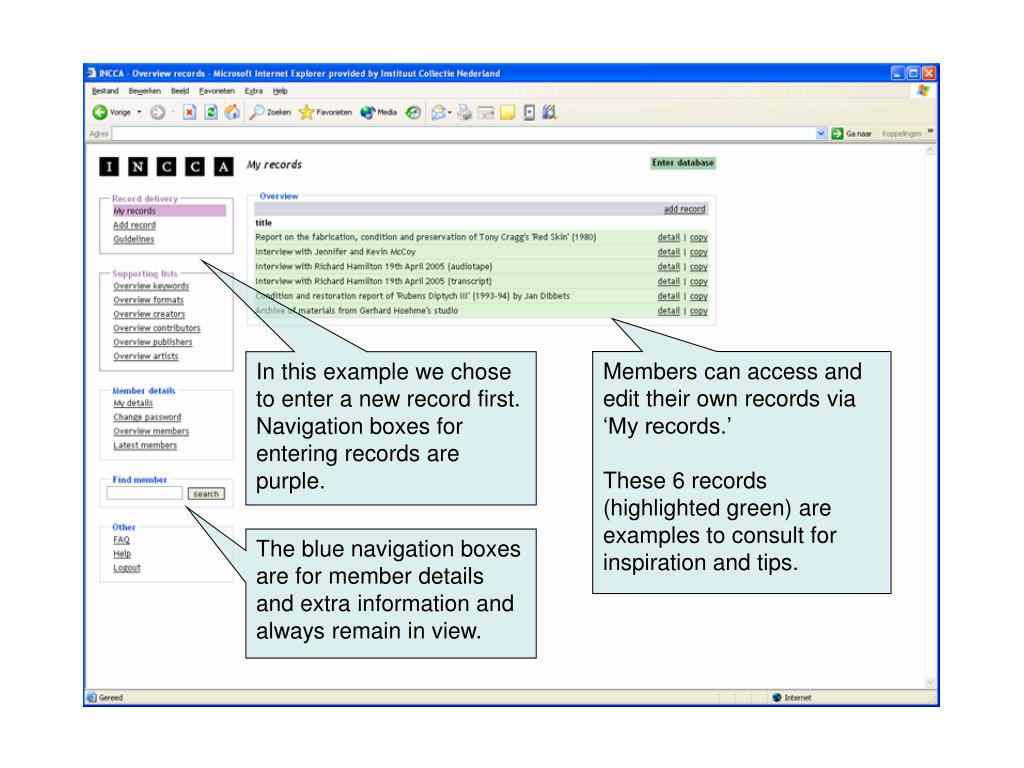
Task: Open the Vorige history dropdown arrow
Action: click(139, 112)
